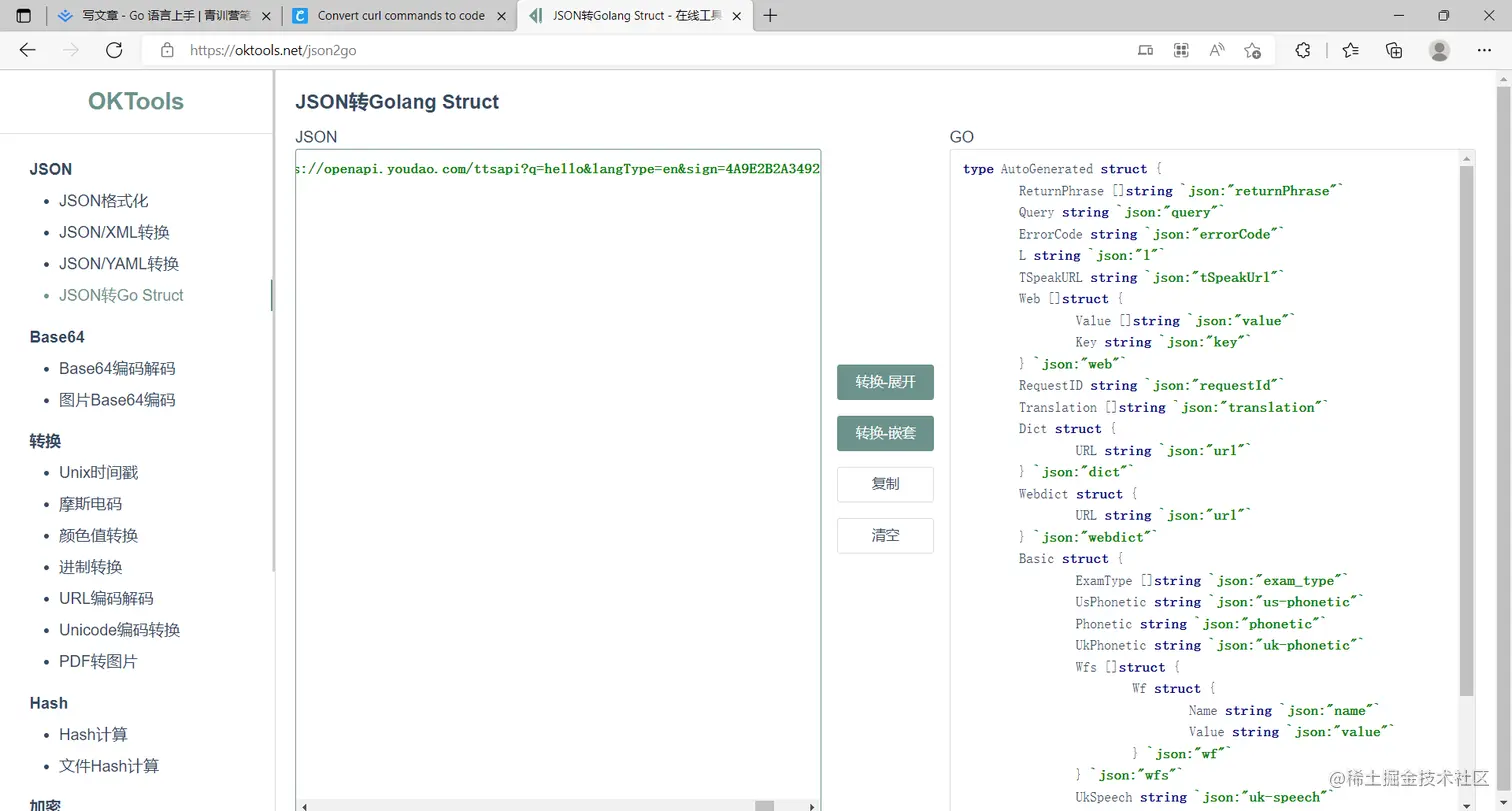Click the GO output panel scrollbar
The image size is (1512, 811).
pos(1467,400)
